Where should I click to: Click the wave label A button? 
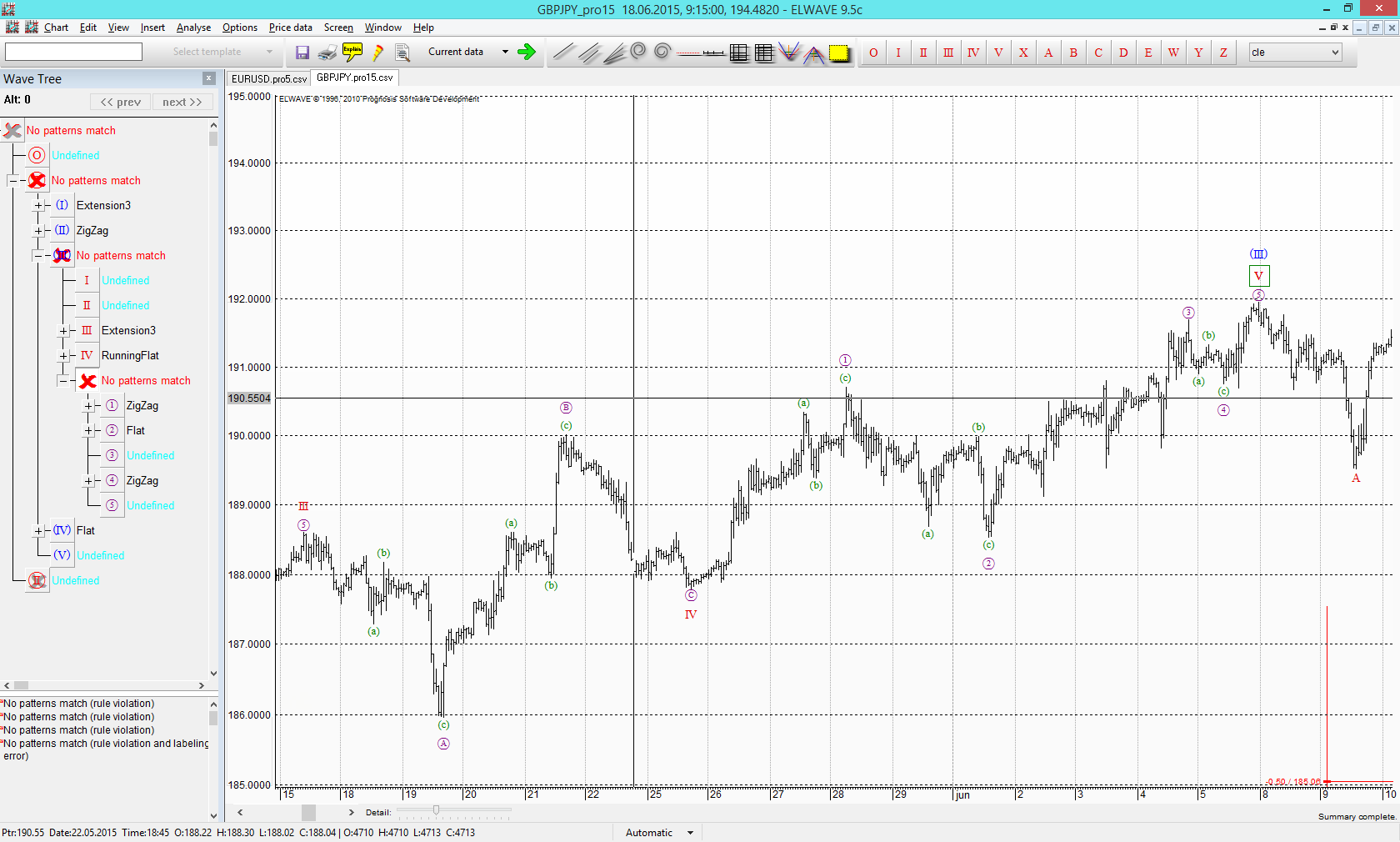coord(1048,53)
